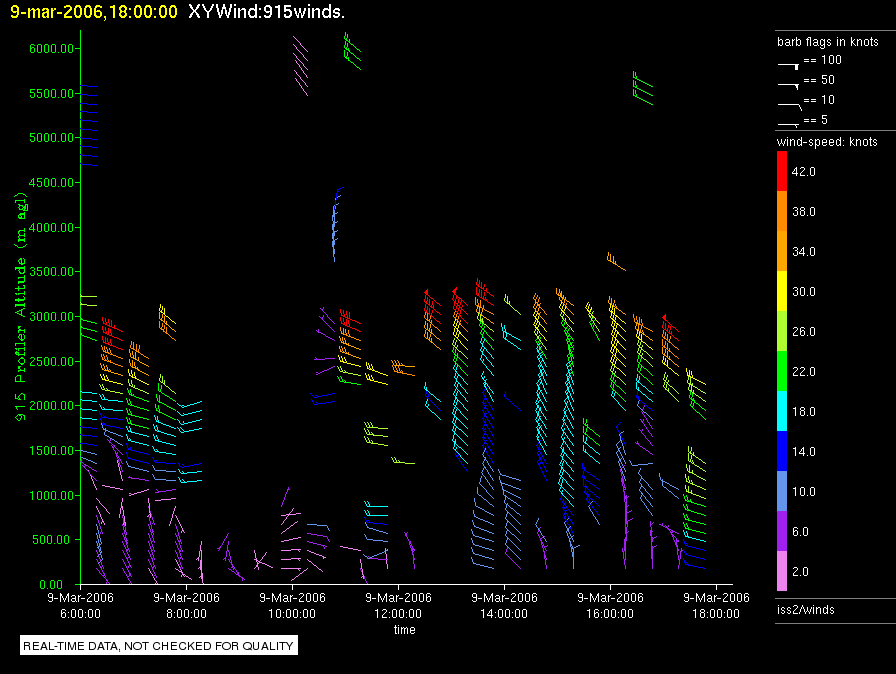Click the 34.0 wind-speed scale value
Viewport: 896px width, 674px height.
click(803, 251)
